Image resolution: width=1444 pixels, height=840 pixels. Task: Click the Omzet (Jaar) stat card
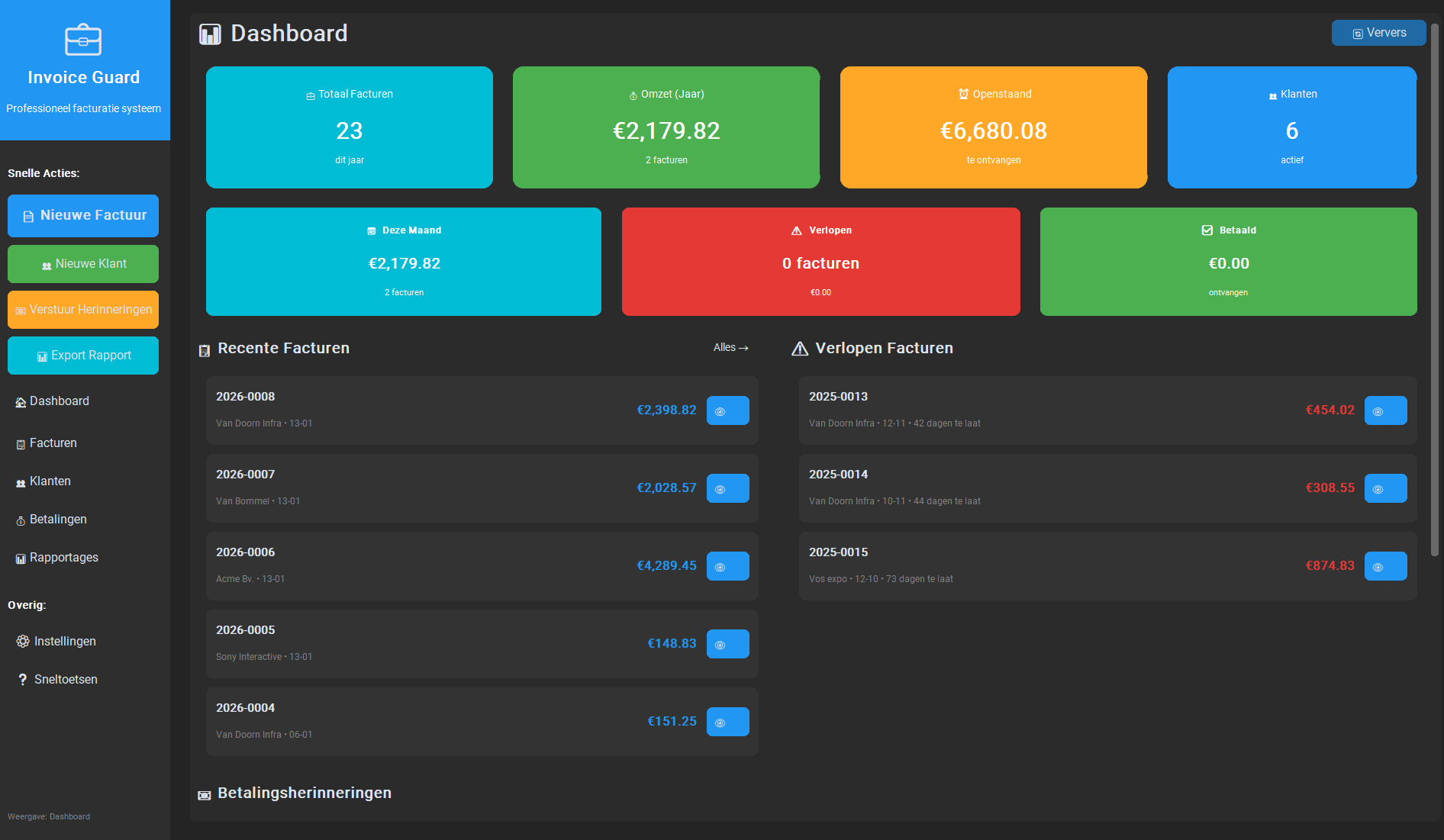[666, 127]
